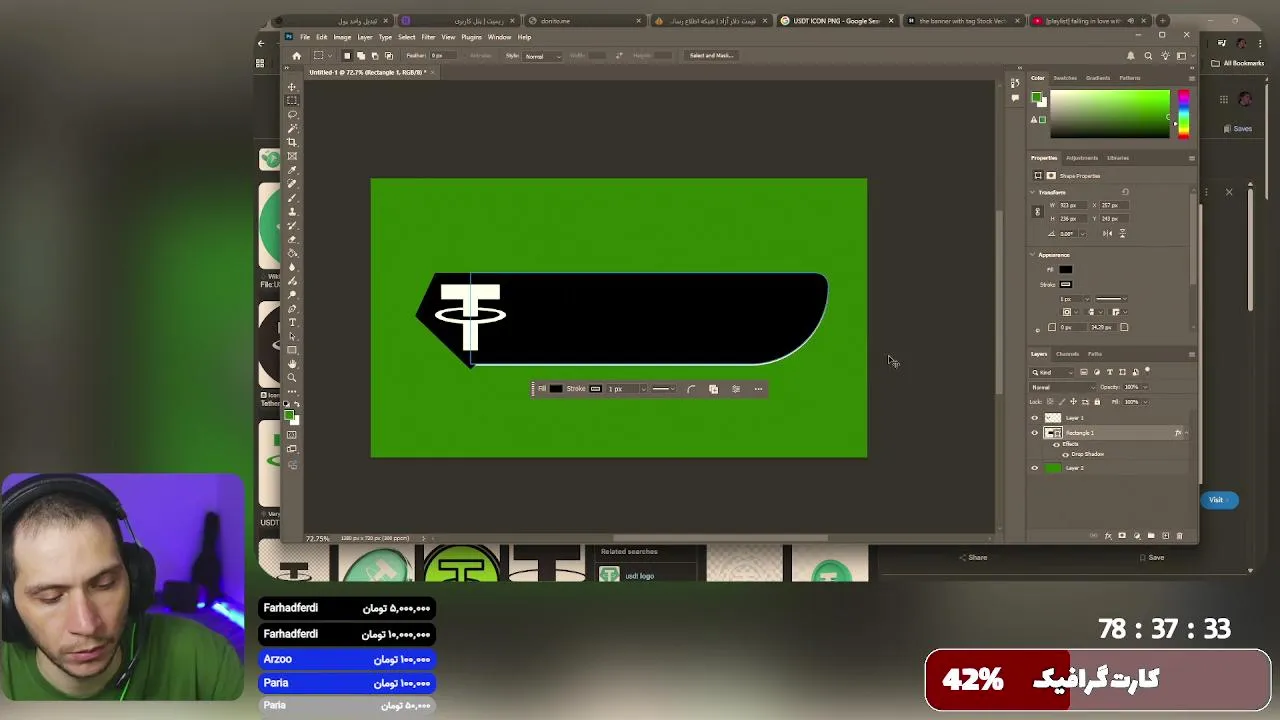Toggle the layer filter on/off switch
Image resolution: width=1280 pixels, height=720 pixels.
(1147, 370)
